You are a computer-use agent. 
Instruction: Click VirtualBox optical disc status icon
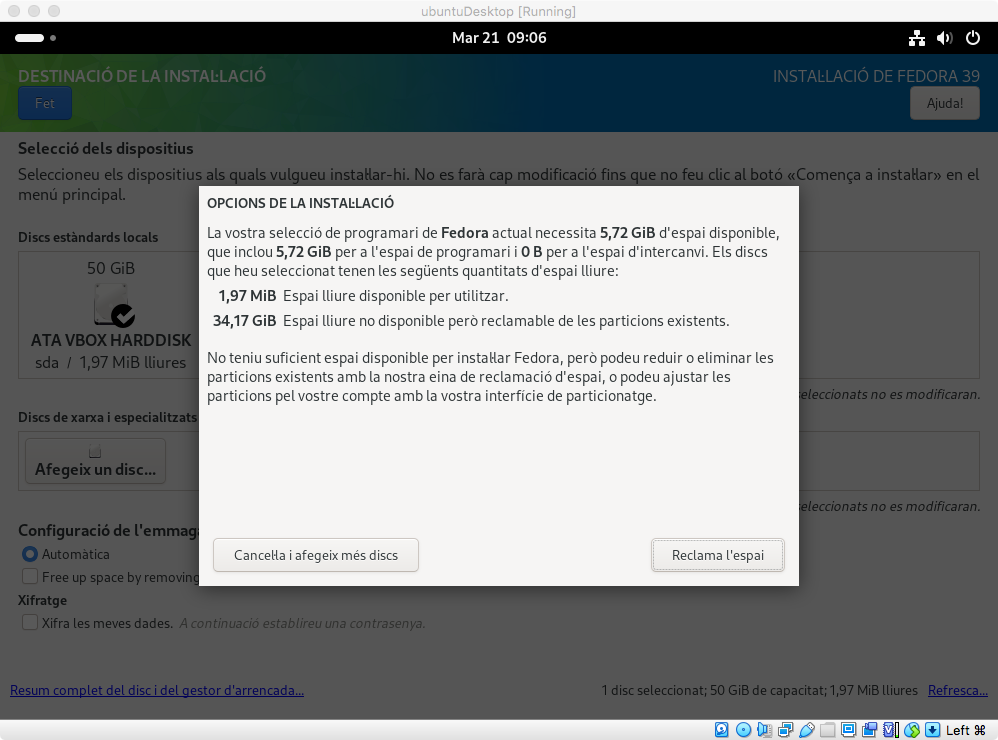(743, 730)
